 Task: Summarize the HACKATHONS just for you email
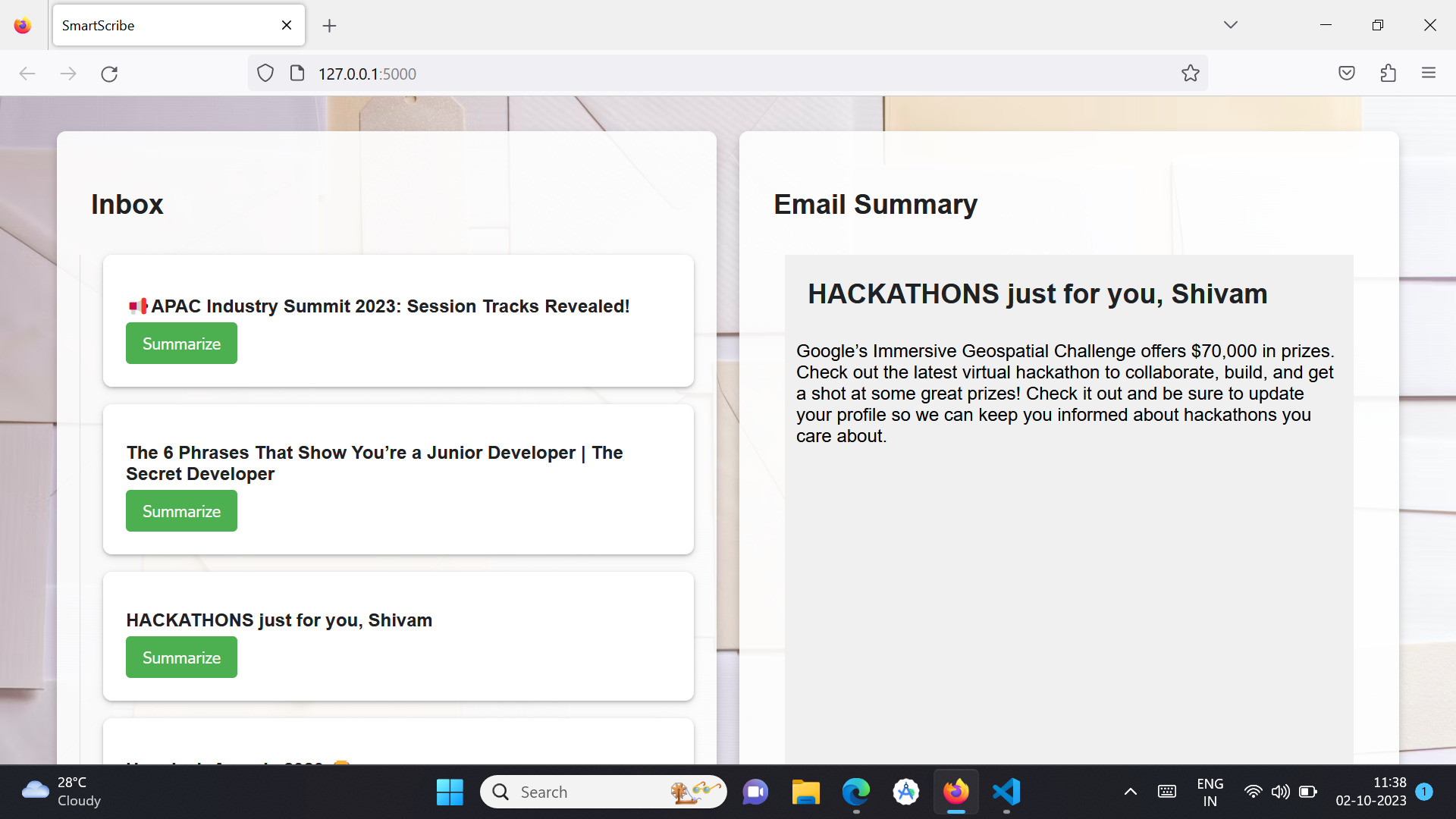(x=181, y=657)
